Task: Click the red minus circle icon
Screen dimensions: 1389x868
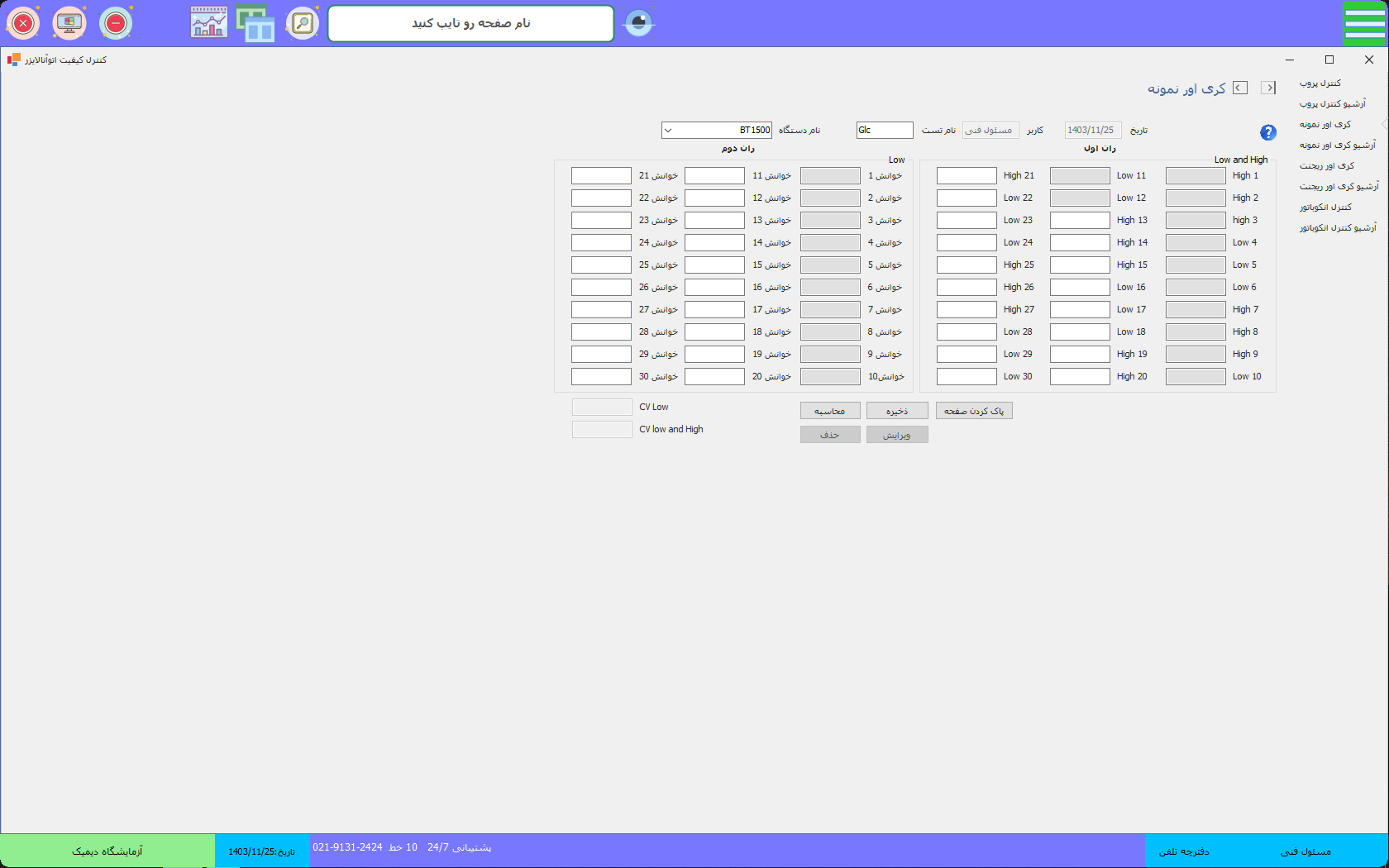Action: click(116, 23)
